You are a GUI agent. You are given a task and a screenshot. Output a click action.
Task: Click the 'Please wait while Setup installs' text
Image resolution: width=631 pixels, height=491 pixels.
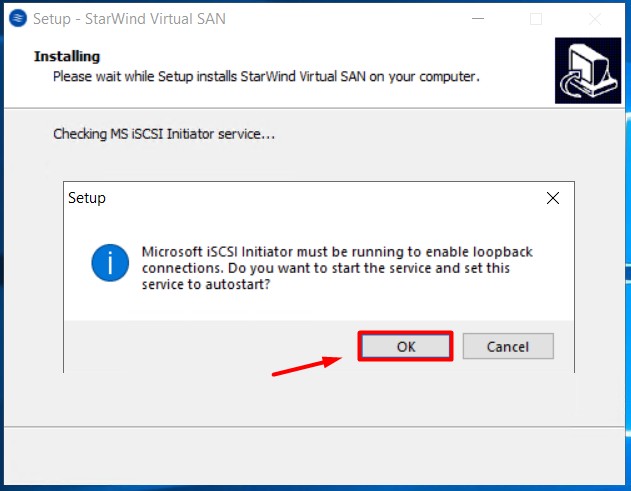coord(266,76)
